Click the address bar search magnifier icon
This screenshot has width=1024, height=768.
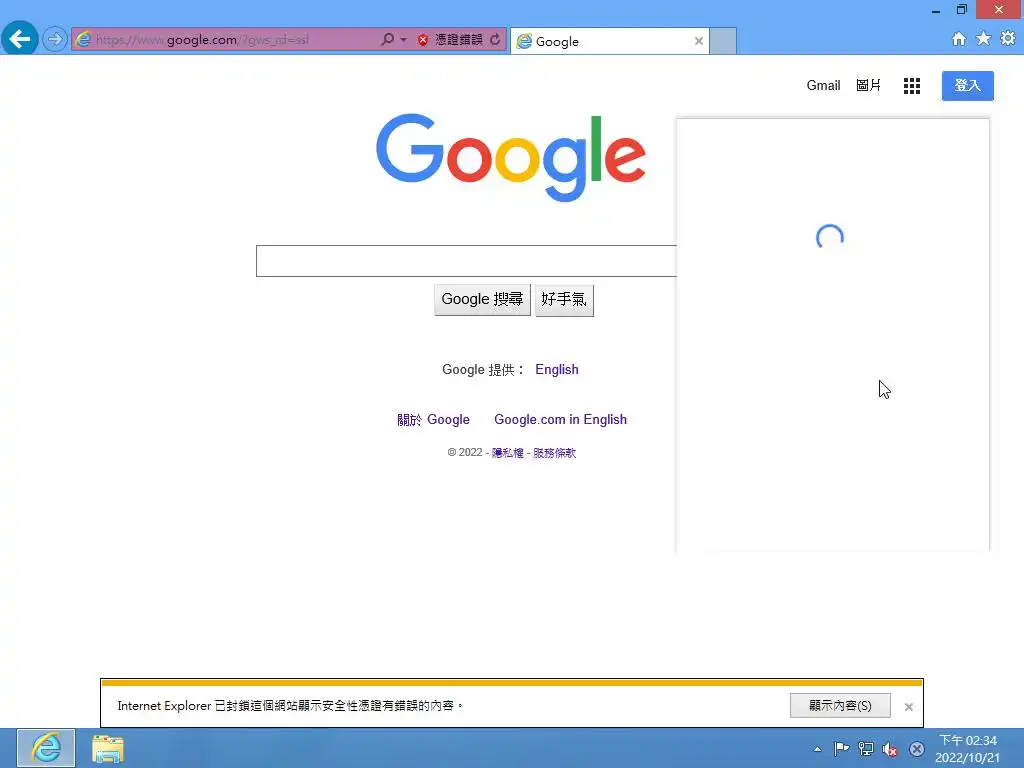(387, 39)
